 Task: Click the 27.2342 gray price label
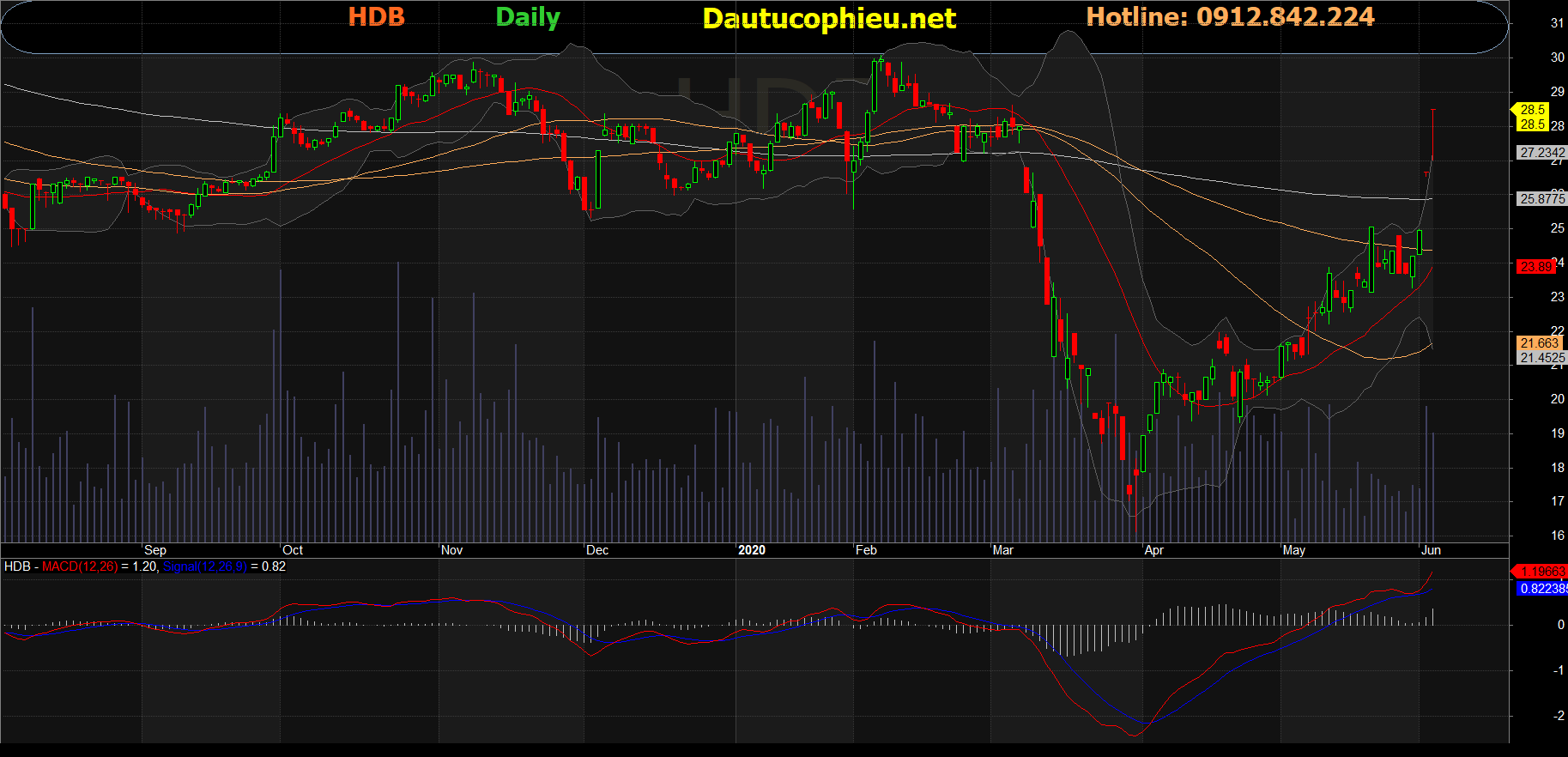(1541, 153)
